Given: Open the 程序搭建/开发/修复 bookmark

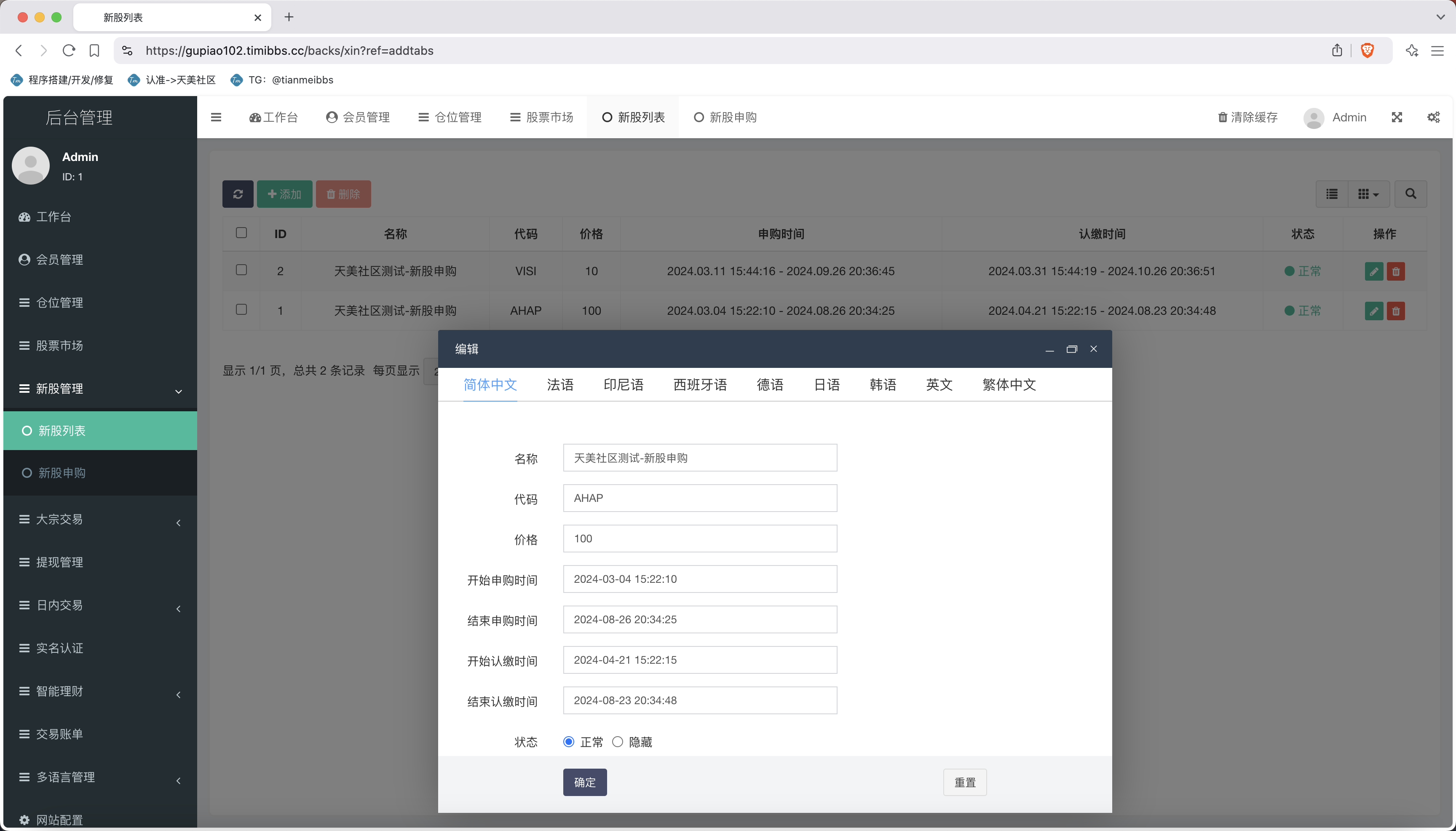Looking at the screenshot, I should (x=62, y=80).
